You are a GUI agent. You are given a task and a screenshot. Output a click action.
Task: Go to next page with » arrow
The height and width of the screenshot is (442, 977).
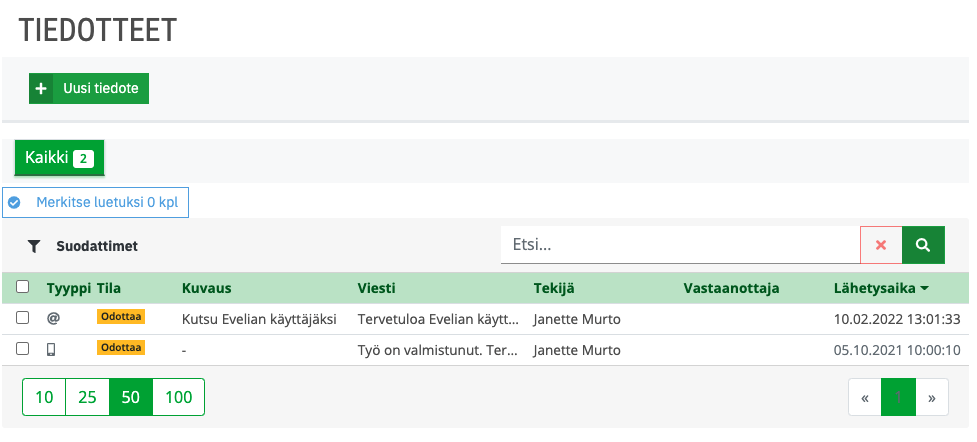click(931, 397)
